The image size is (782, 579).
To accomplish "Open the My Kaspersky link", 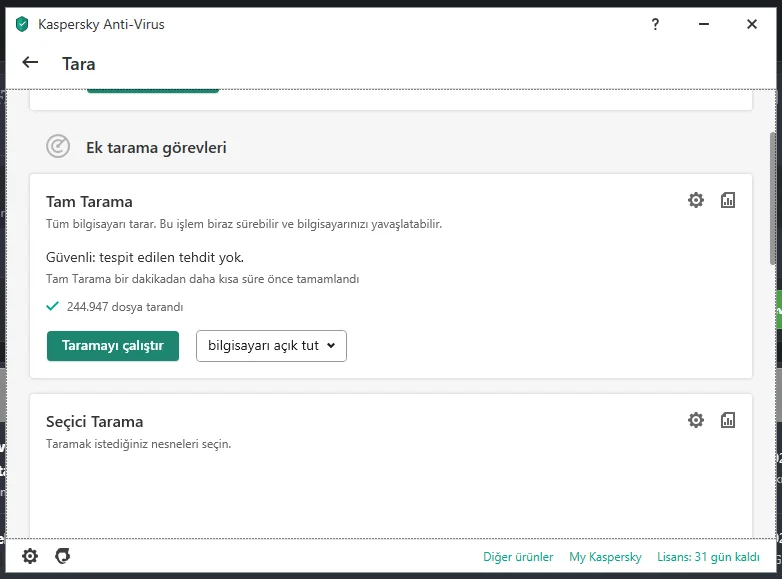I will coord(605,557).
